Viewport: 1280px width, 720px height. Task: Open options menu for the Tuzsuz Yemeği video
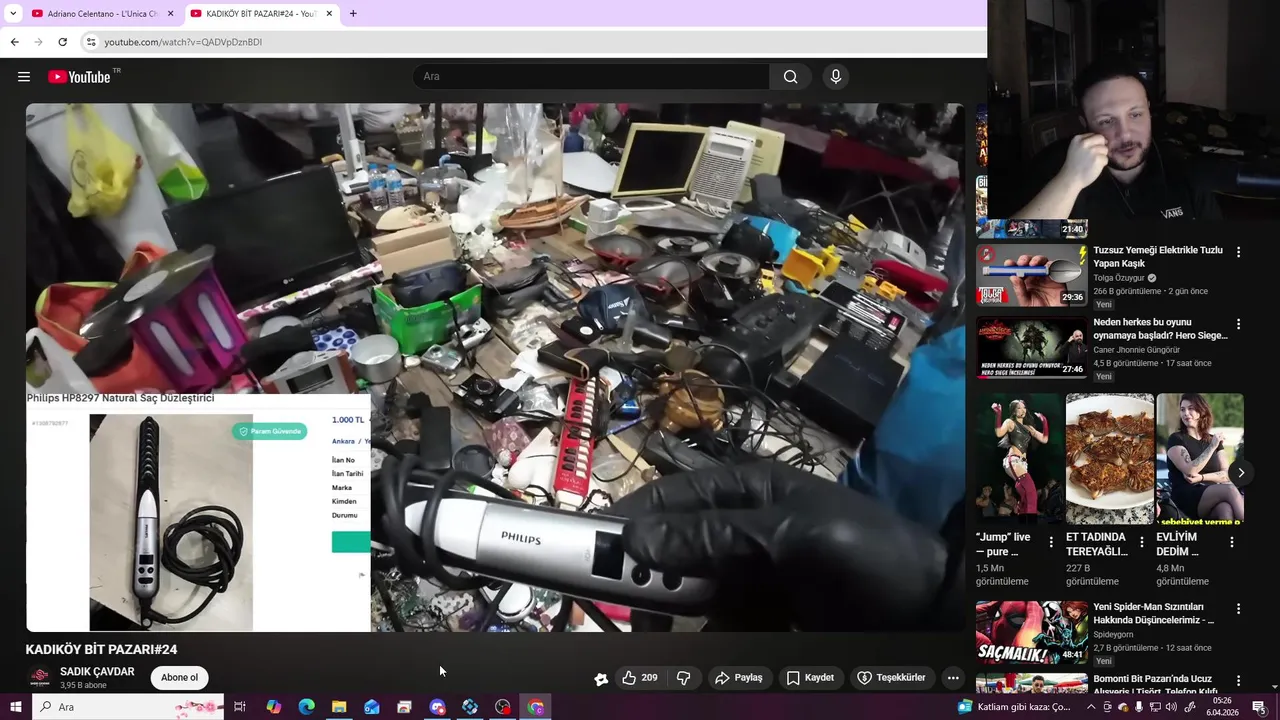1238,253
